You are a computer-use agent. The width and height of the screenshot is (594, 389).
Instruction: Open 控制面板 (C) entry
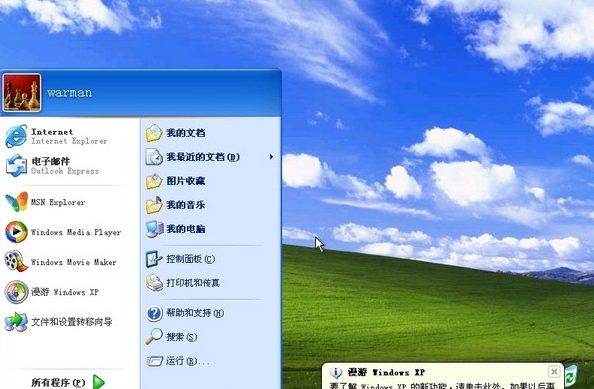(191, 259)
